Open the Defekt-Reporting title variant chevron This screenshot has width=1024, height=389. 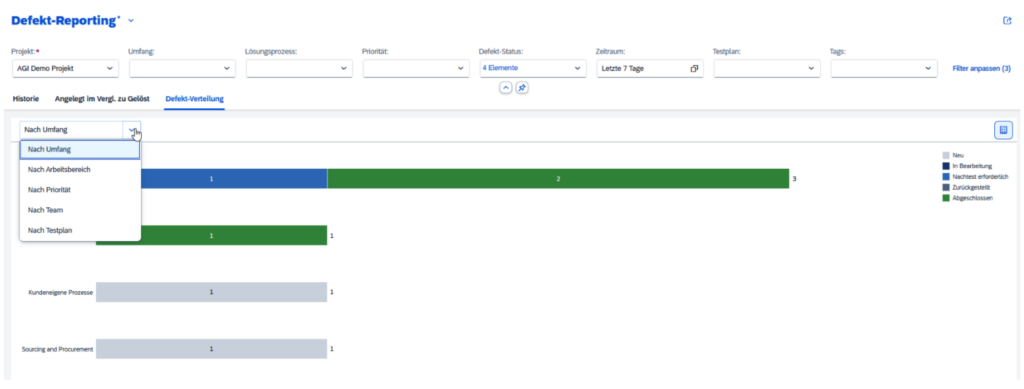tap(131, 21)
